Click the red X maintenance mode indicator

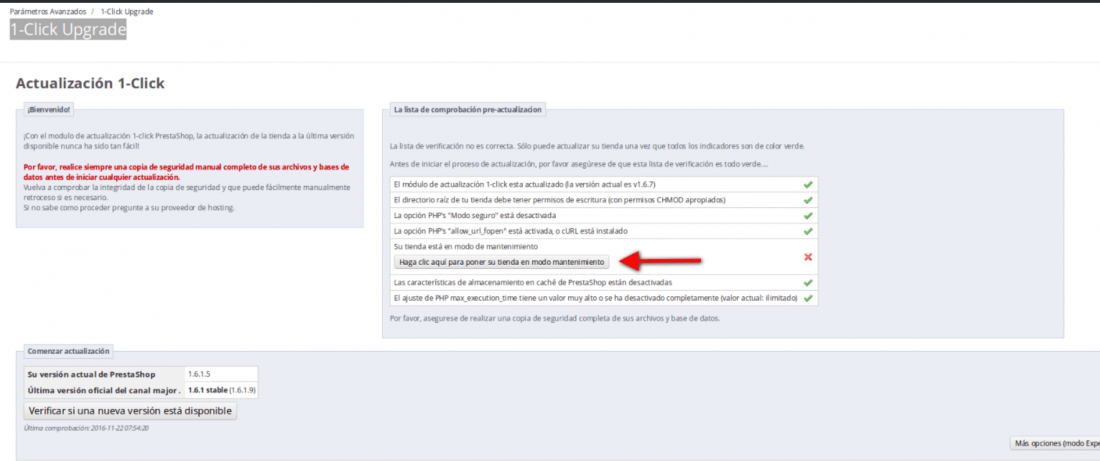pos(807,257)
